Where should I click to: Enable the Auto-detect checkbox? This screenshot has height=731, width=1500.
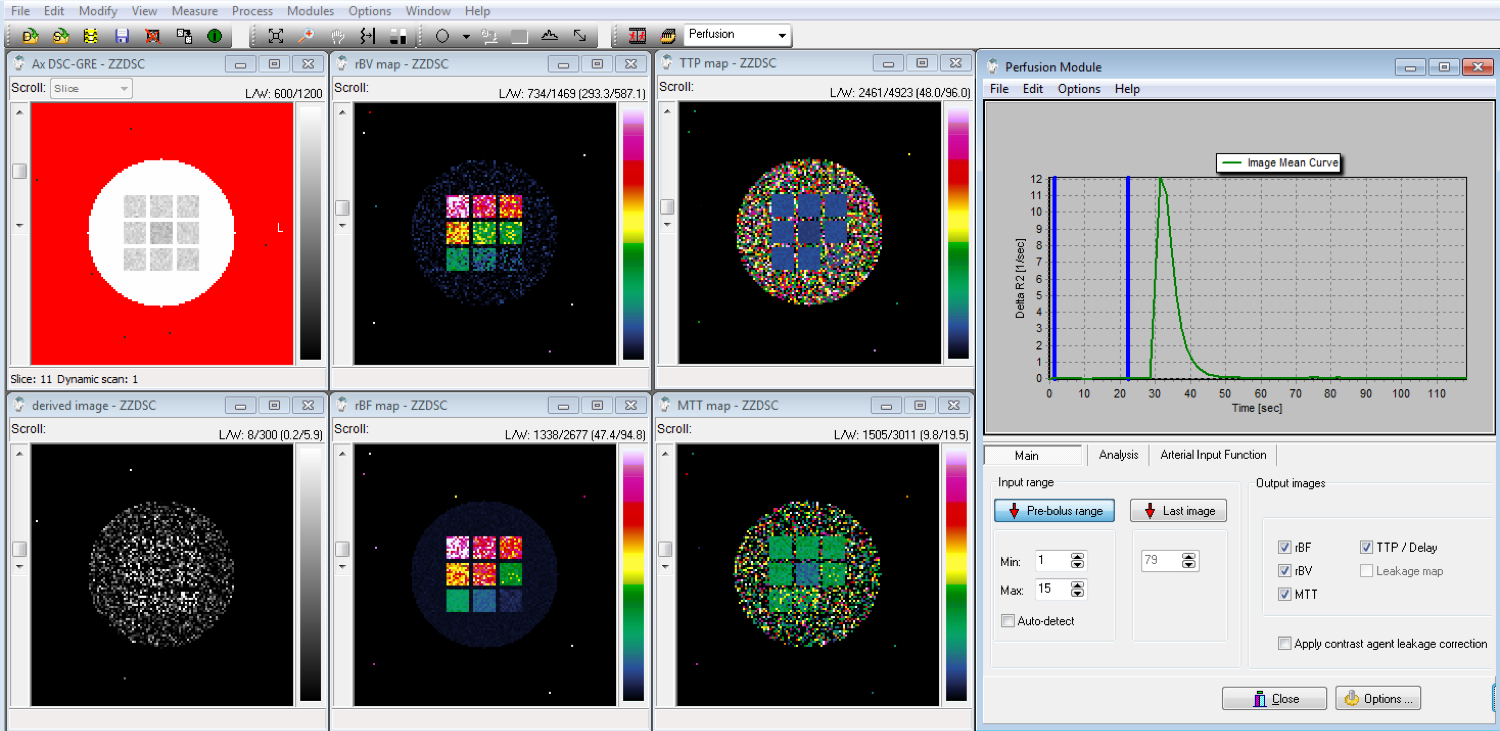1008,621
